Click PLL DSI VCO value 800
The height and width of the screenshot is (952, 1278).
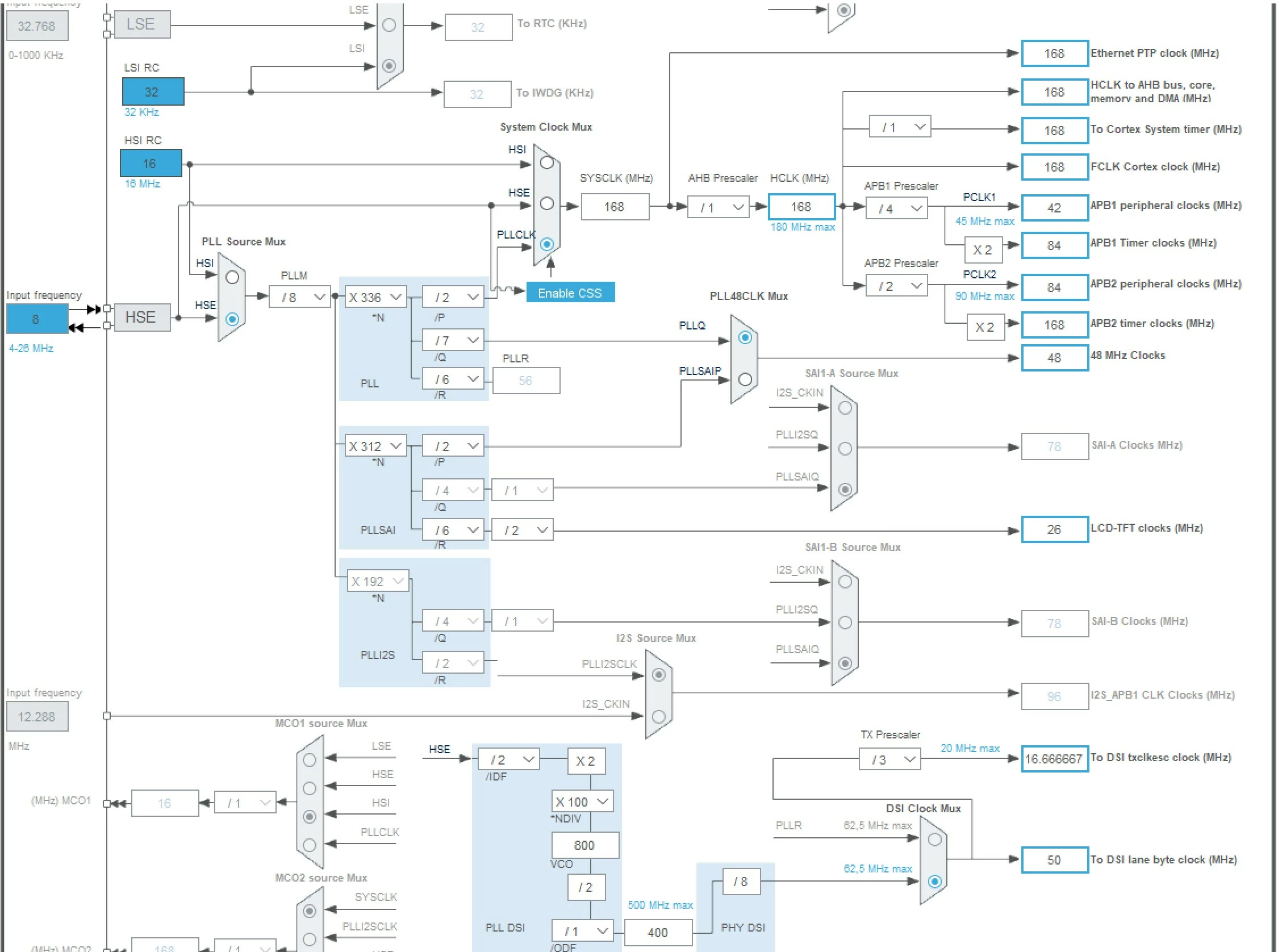tap(585, 845)
